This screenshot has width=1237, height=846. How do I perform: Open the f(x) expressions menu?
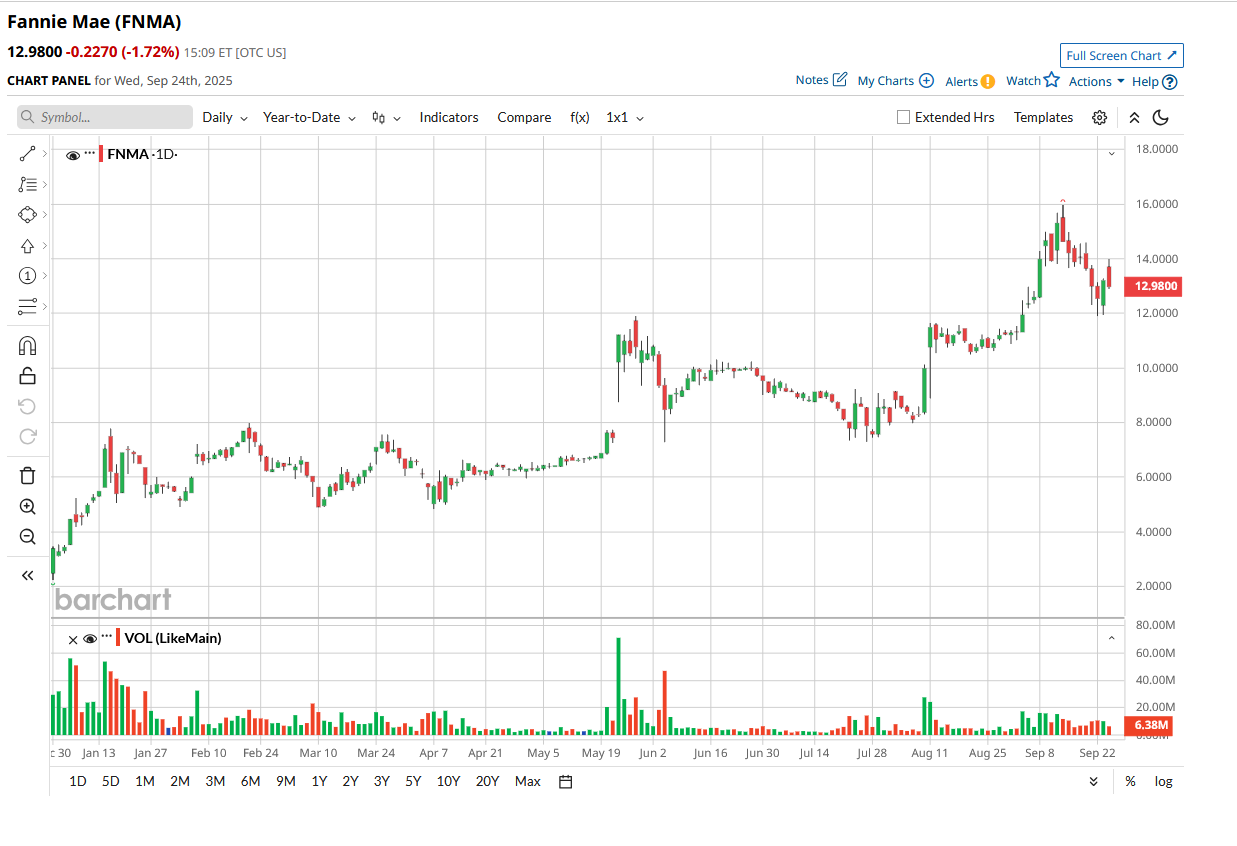coord(580,117)
